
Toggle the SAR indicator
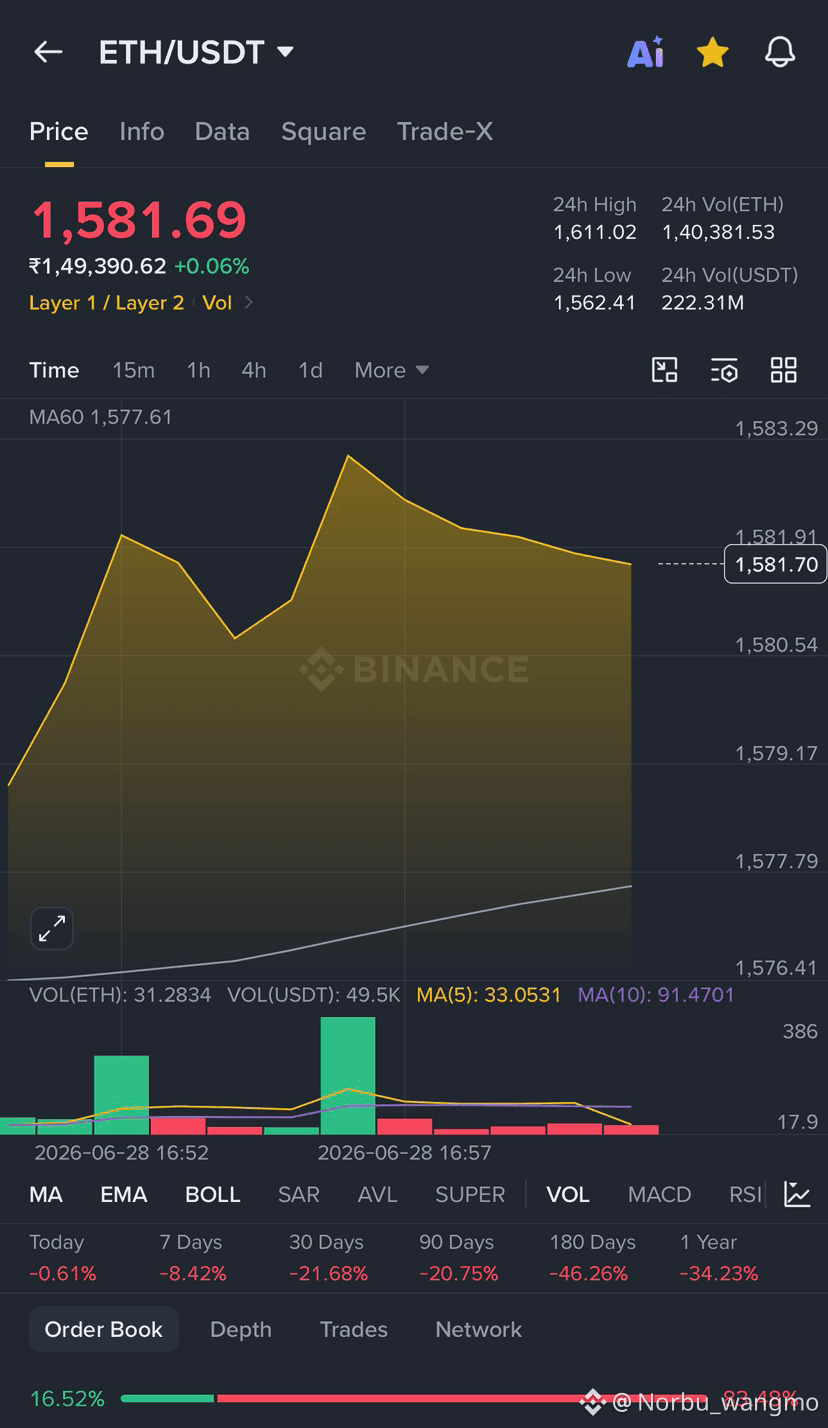[x=299, y=1194]
